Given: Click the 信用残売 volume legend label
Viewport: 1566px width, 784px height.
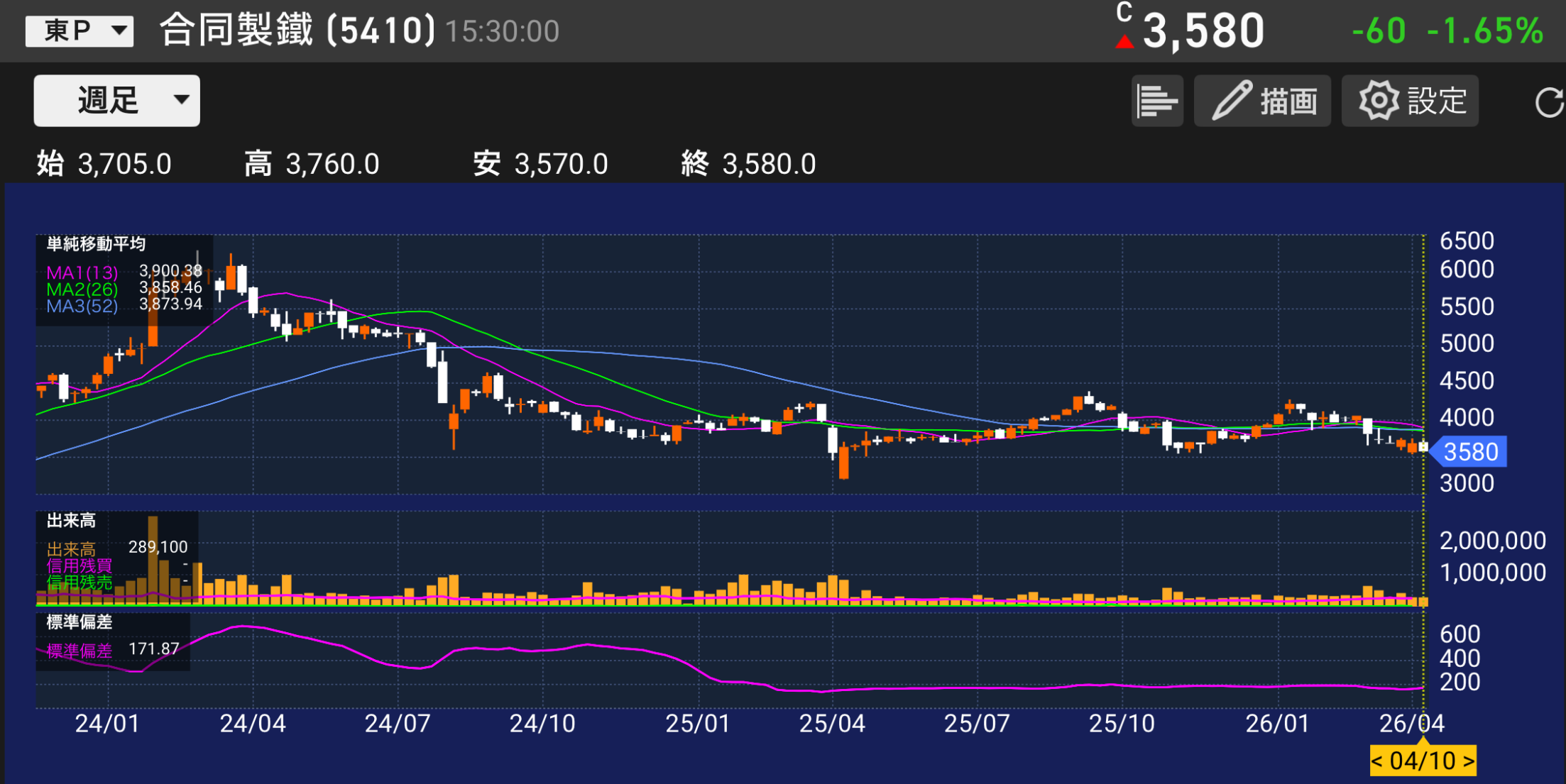Looking at the screenshot, I should coord(80,583).
